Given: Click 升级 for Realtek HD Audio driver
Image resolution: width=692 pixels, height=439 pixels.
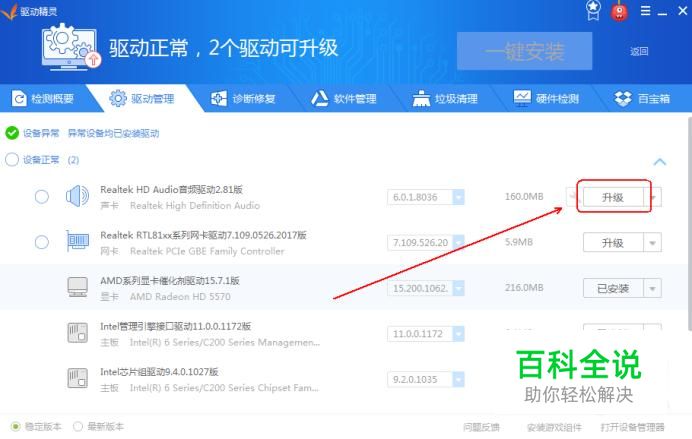Looking at the screenshot, I should tap(613, 197).
